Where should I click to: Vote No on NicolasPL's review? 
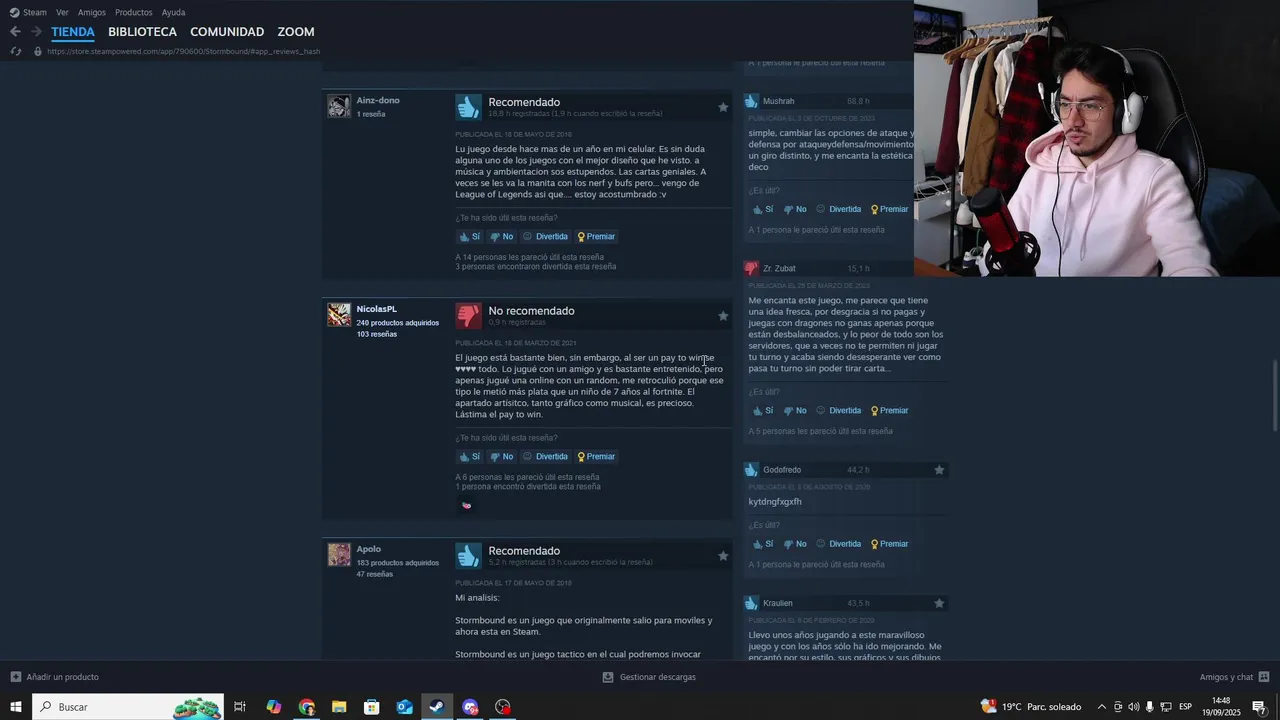point(501,457)
